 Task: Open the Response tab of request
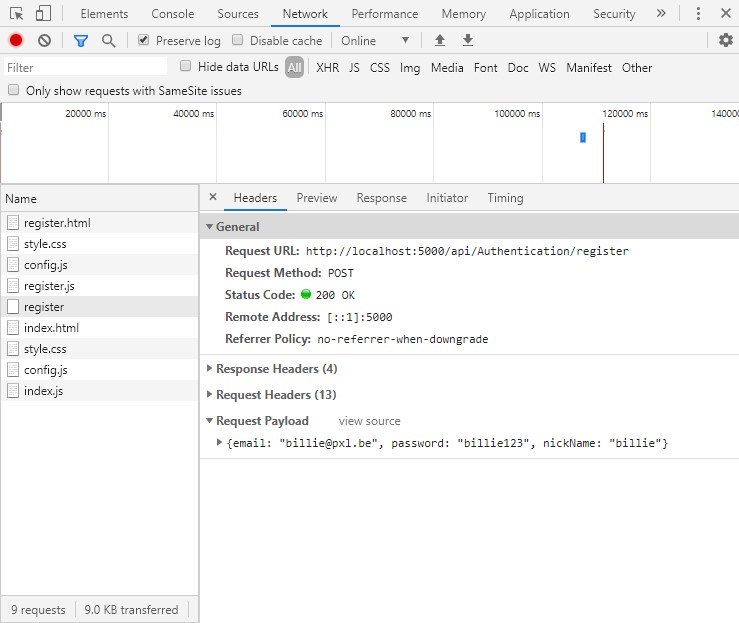(x=381, y=198)
